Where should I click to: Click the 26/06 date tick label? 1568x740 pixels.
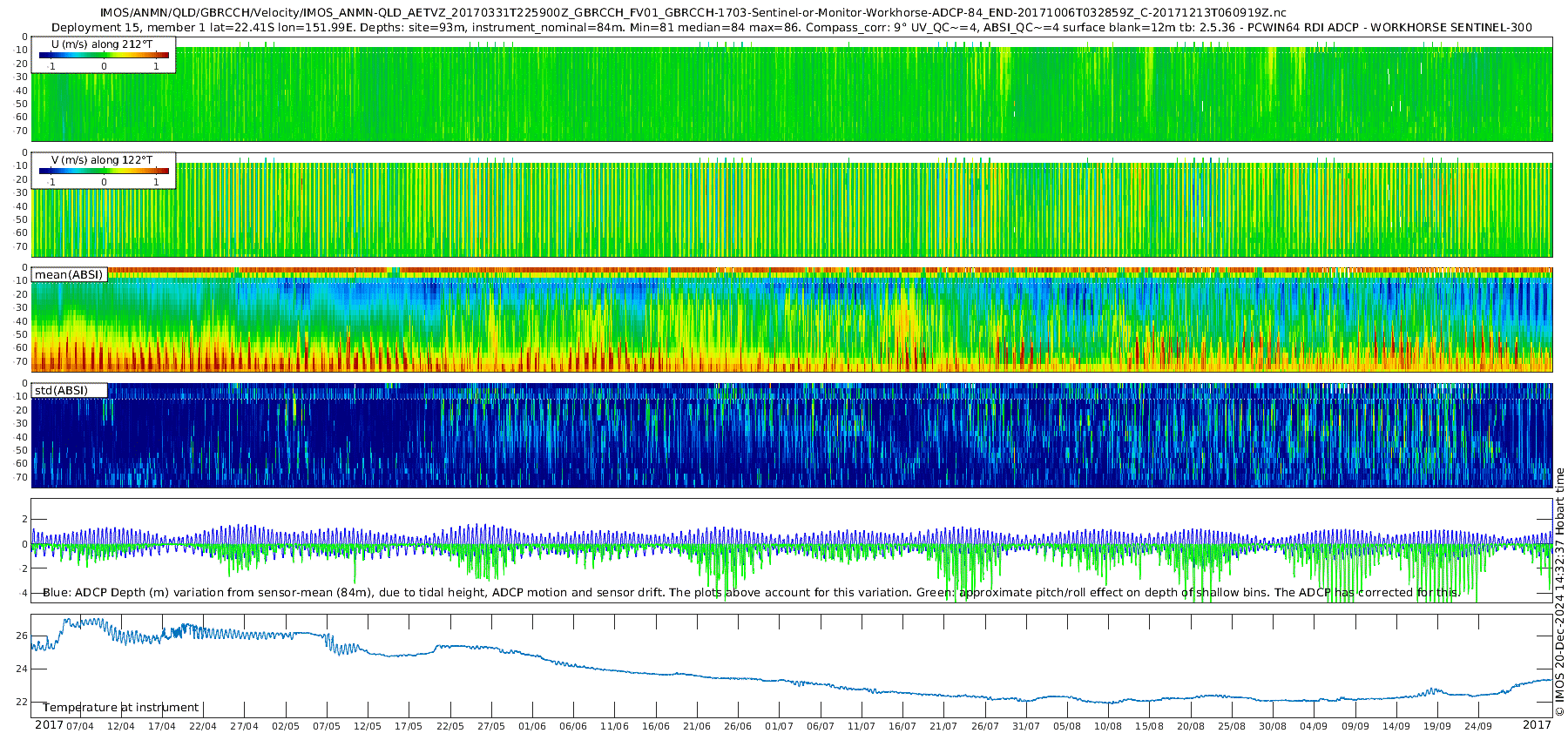tap(737, 726)
